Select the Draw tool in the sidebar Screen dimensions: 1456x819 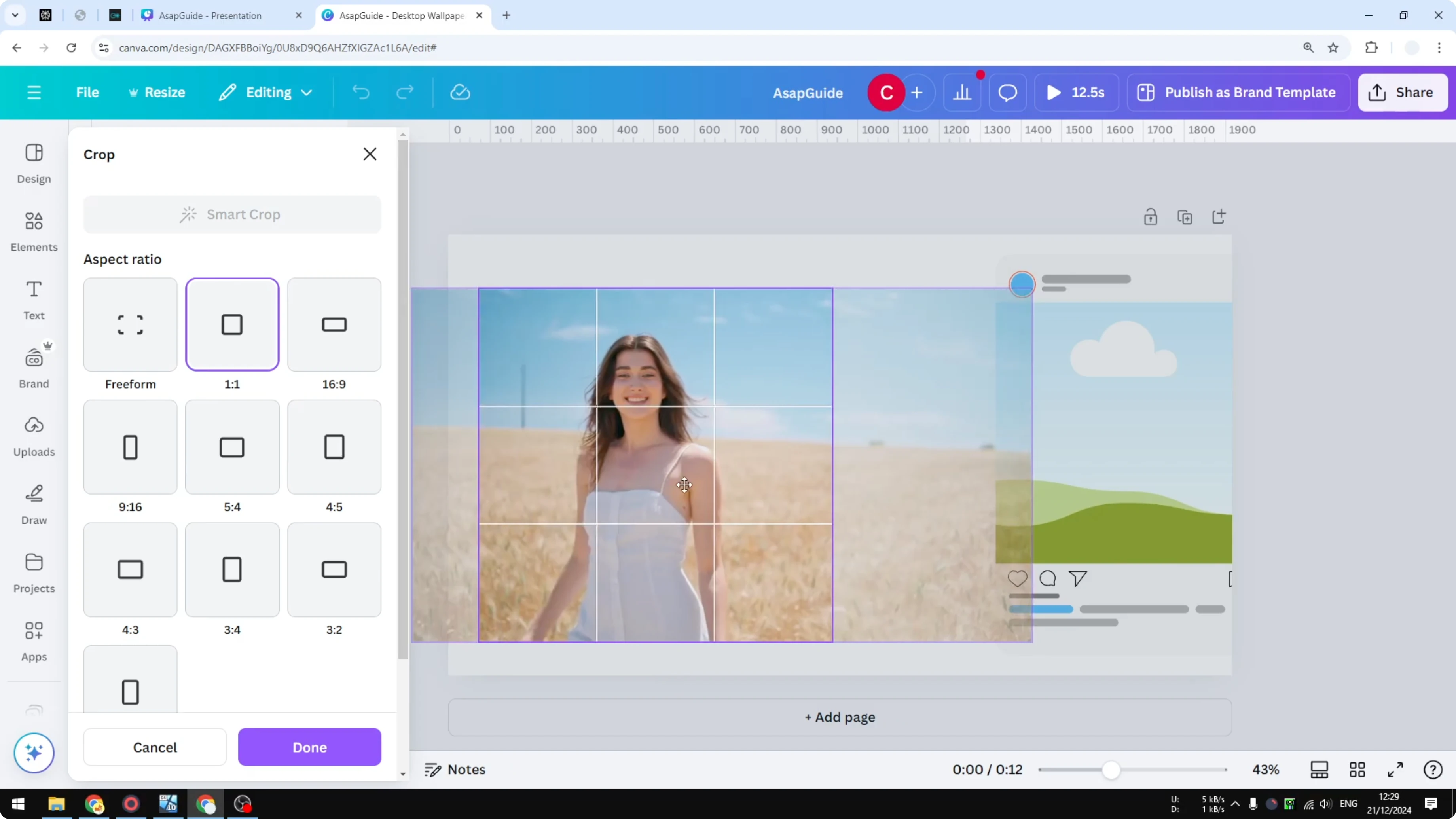tap(33, 503)
